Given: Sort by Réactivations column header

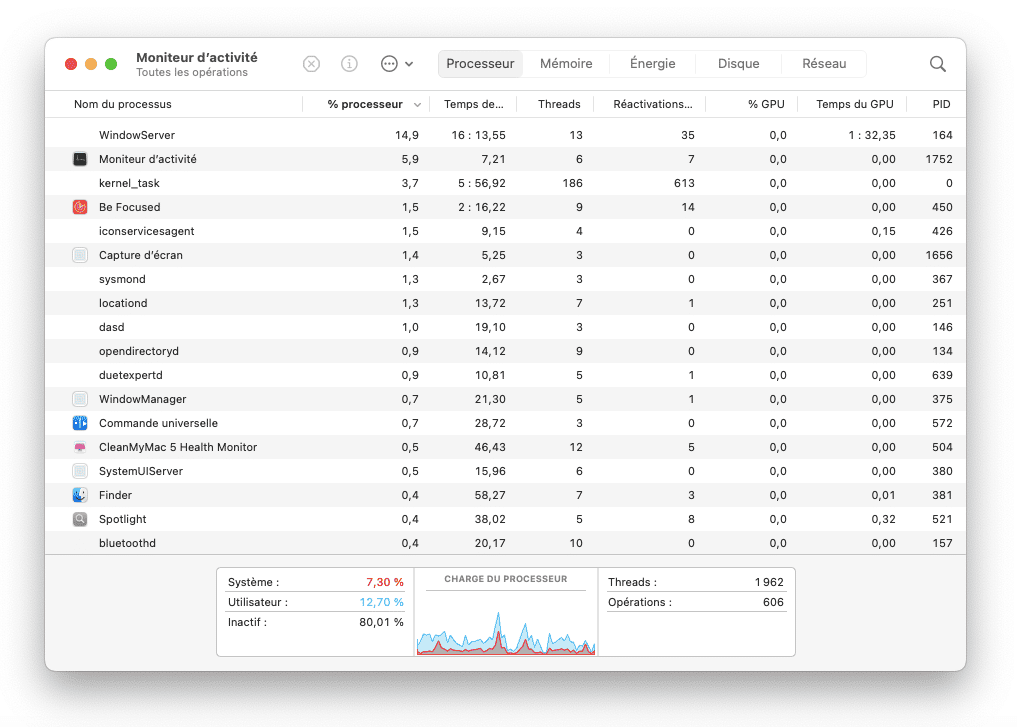Looking at the screenshot, I should [x=652, y=104].
